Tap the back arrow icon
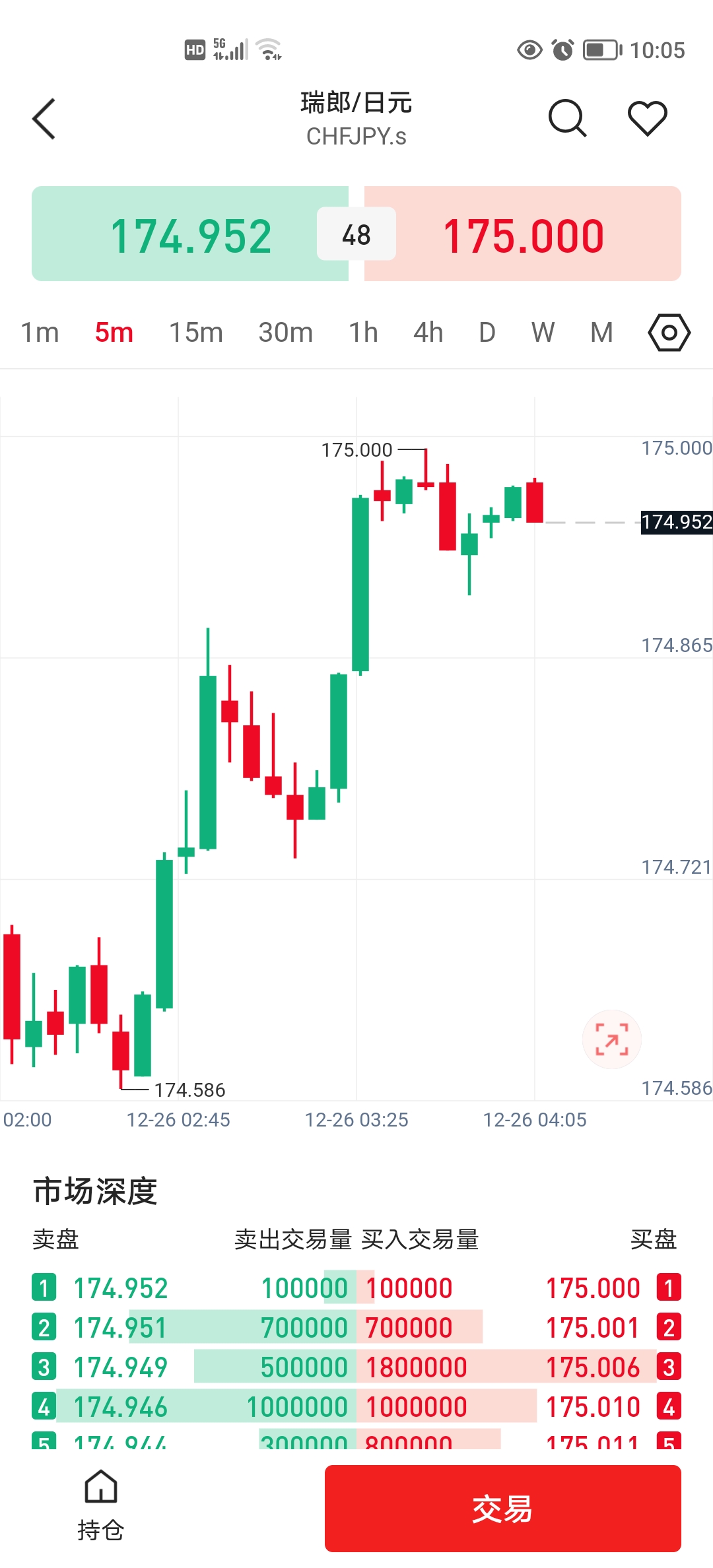This screenshot has height=1568, width=713. click(44, 119)
